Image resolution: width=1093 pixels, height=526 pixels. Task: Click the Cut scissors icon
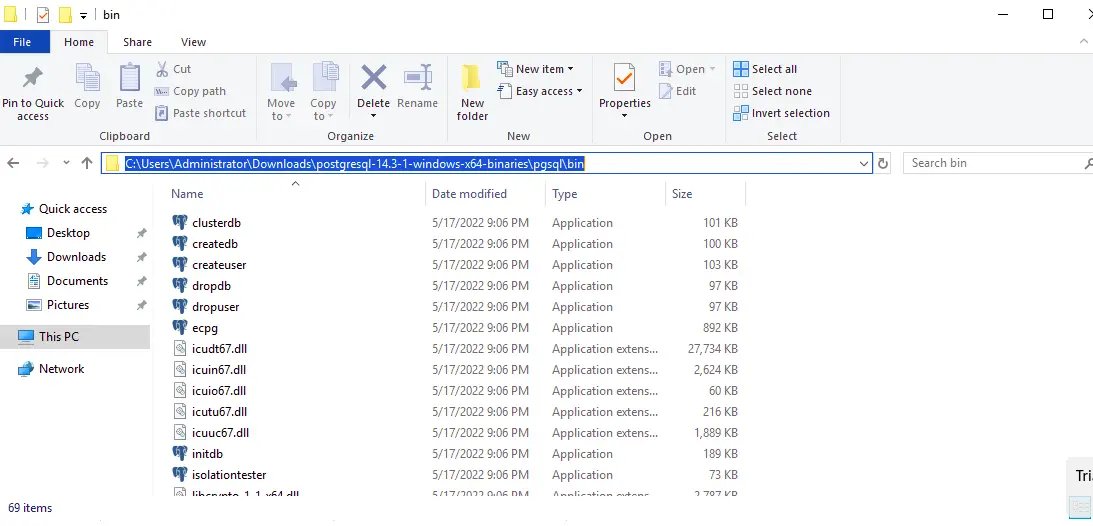coord(162,69)
